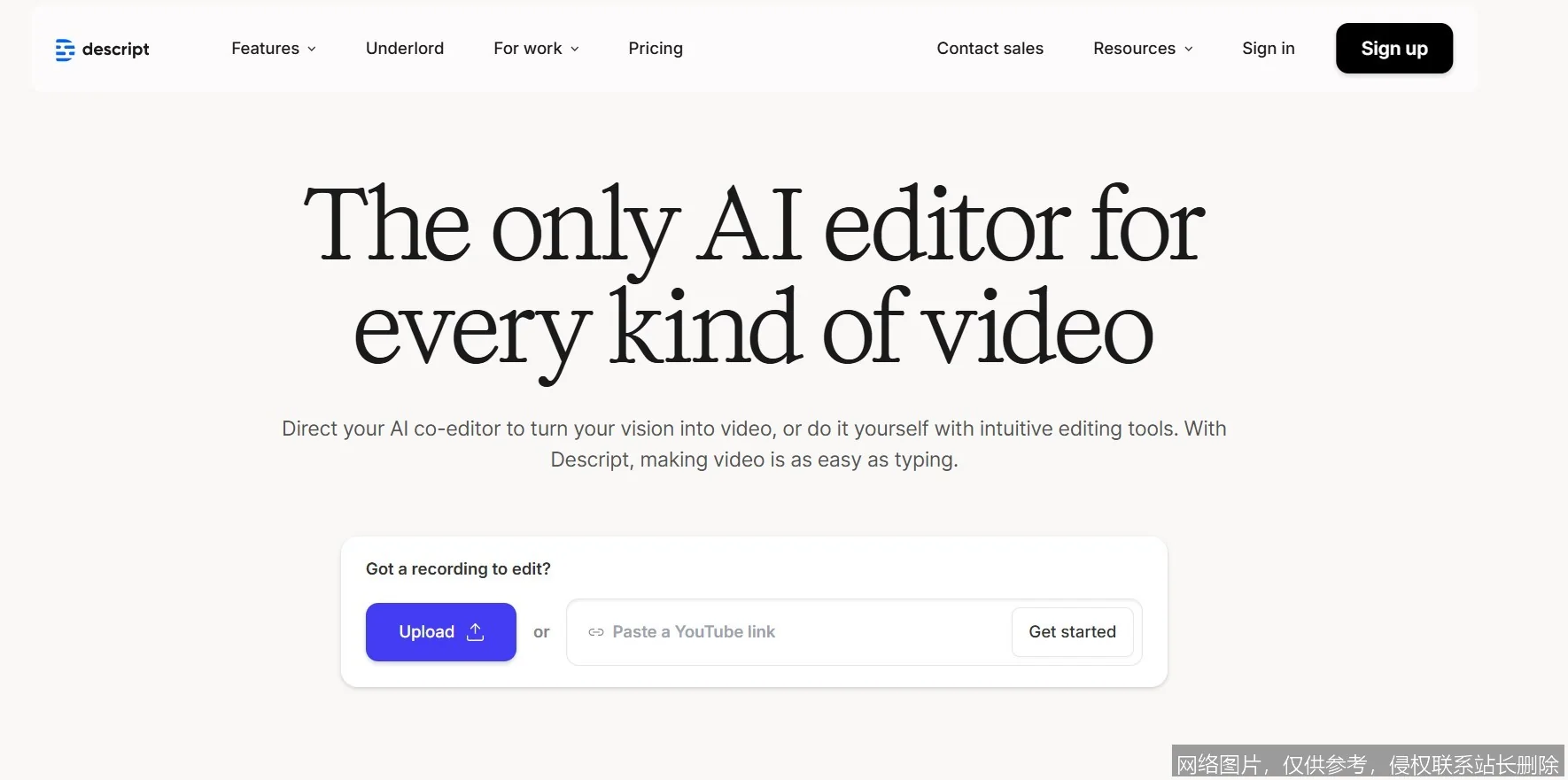Click the descript wordmark text
The image size is (1568, 780).
(116, 50)
